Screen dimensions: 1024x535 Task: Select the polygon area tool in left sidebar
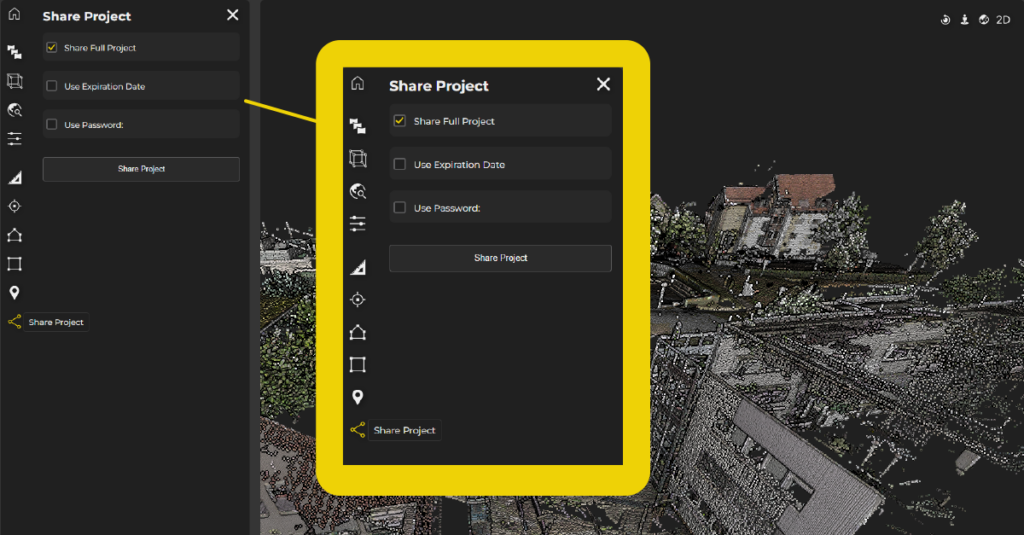(x=14, y=235)
